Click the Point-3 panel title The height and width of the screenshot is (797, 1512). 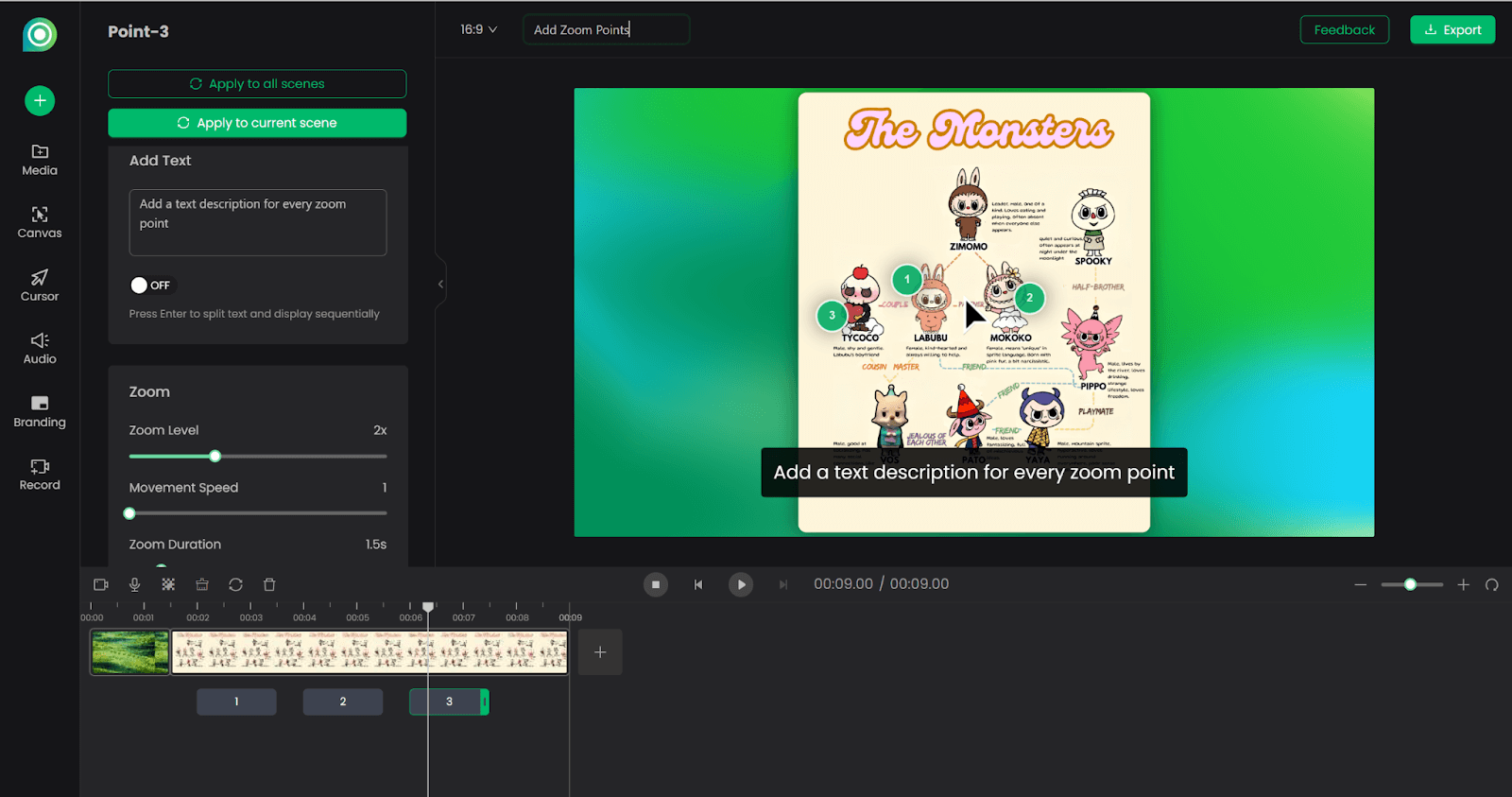click(x=138, y=31)
